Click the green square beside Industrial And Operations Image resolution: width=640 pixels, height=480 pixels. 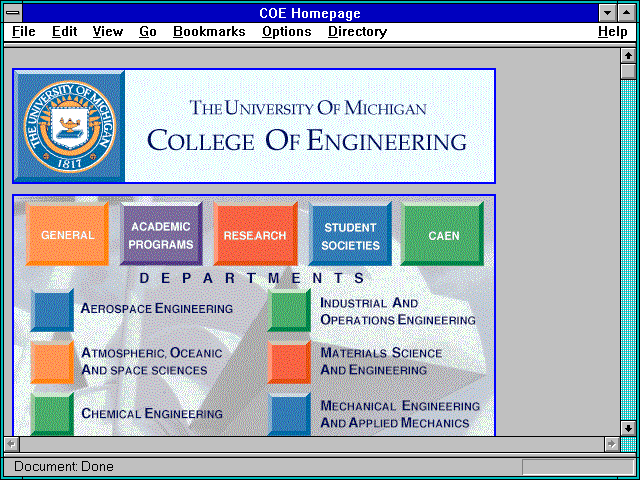coord(289,310)
